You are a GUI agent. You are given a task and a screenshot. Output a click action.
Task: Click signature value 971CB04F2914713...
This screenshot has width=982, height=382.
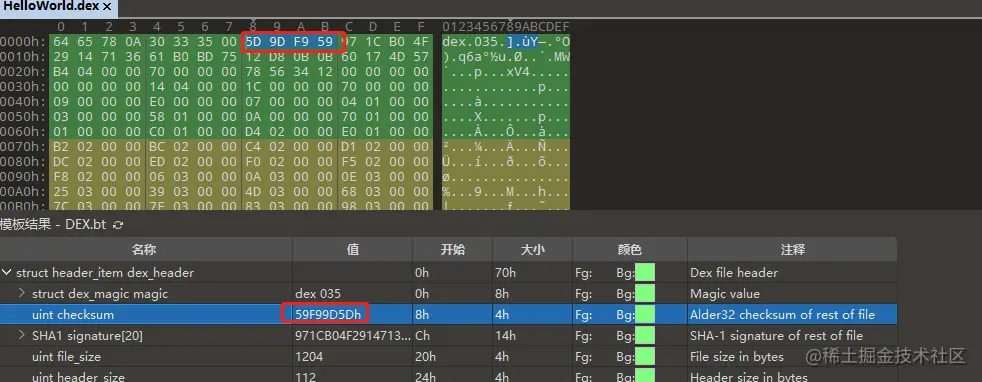click(353, 336)
